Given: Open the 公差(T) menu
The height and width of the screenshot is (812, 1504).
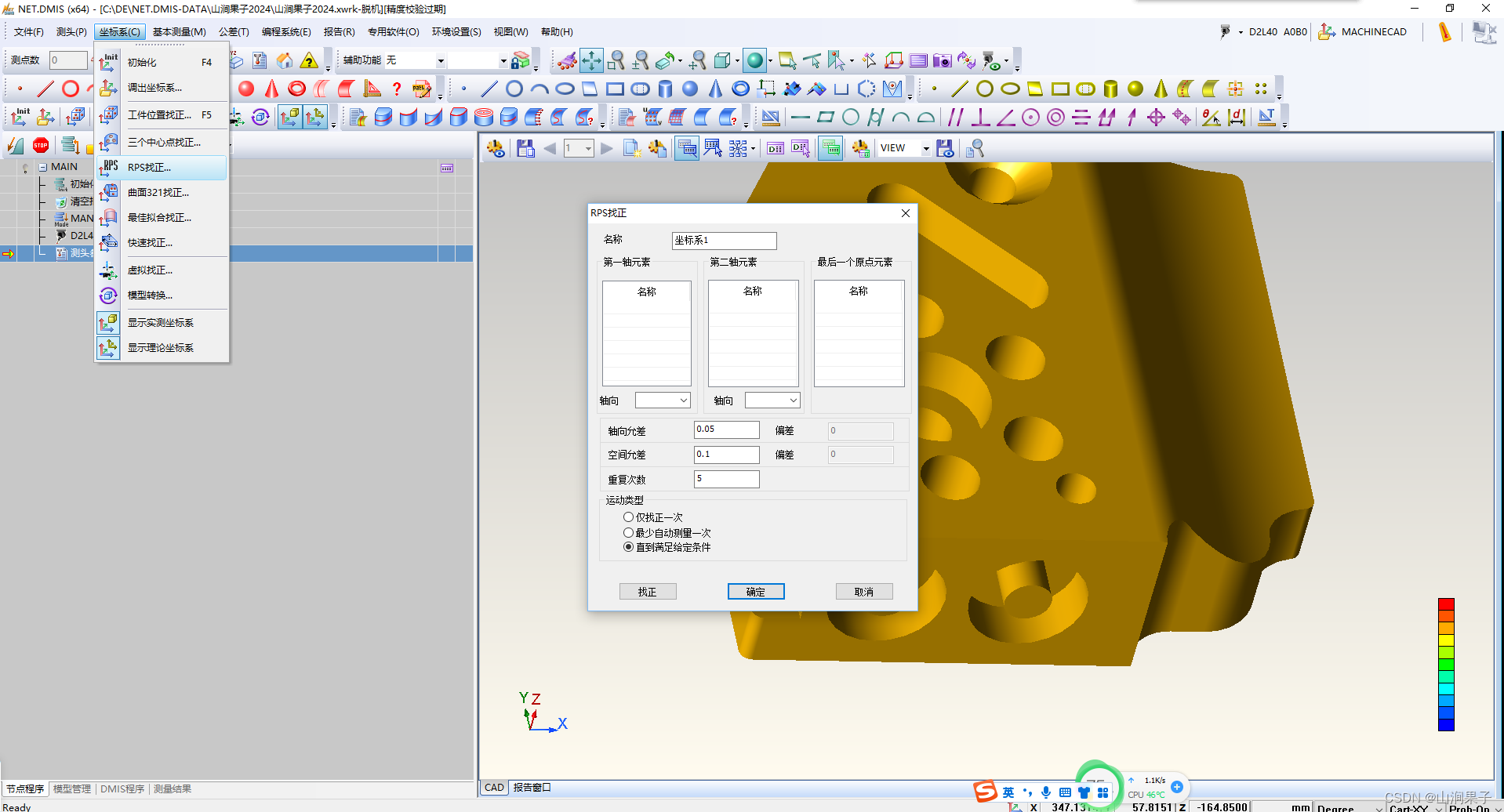Looking at the screenshot, I should pos(234,32).
